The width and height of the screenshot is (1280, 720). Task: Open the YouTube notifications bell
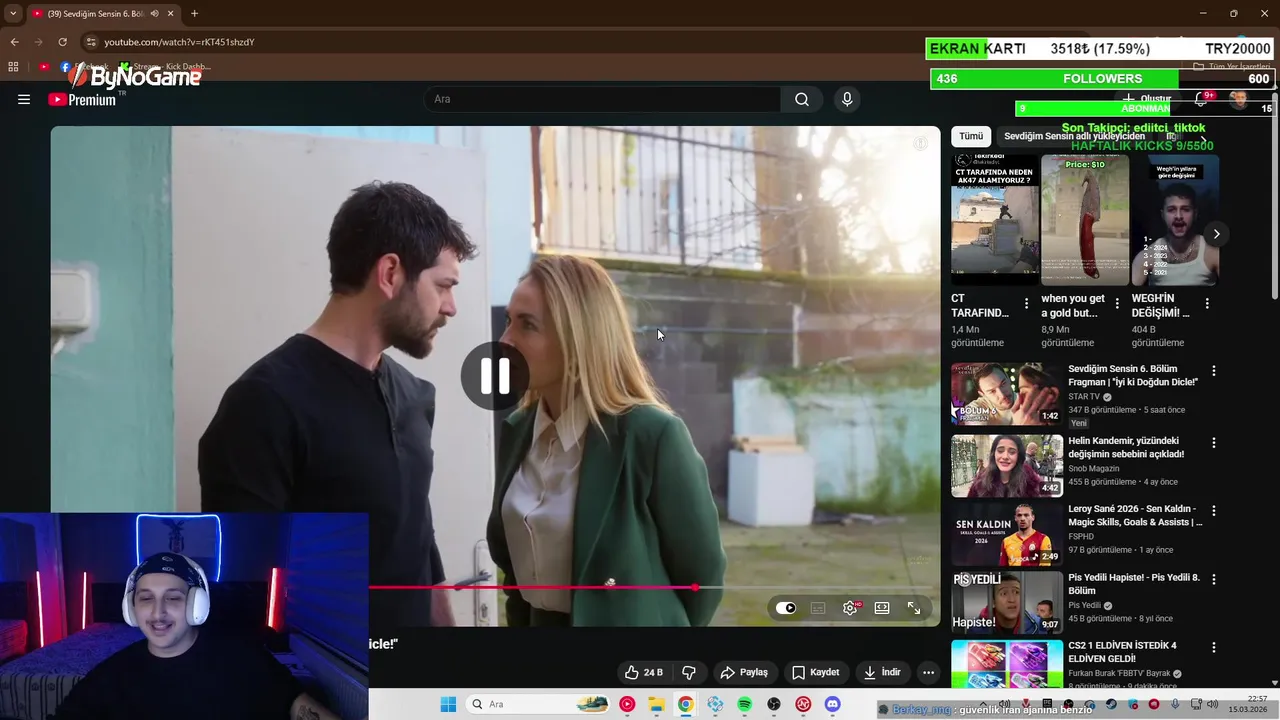(x=1201, y=99)
